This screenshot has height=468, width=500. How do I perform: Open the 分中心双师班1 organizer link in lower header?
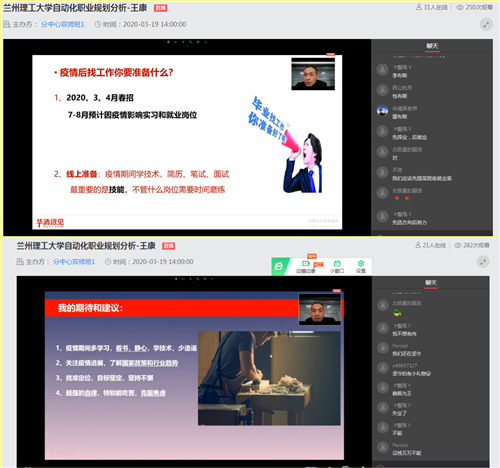tap(74, 262)
